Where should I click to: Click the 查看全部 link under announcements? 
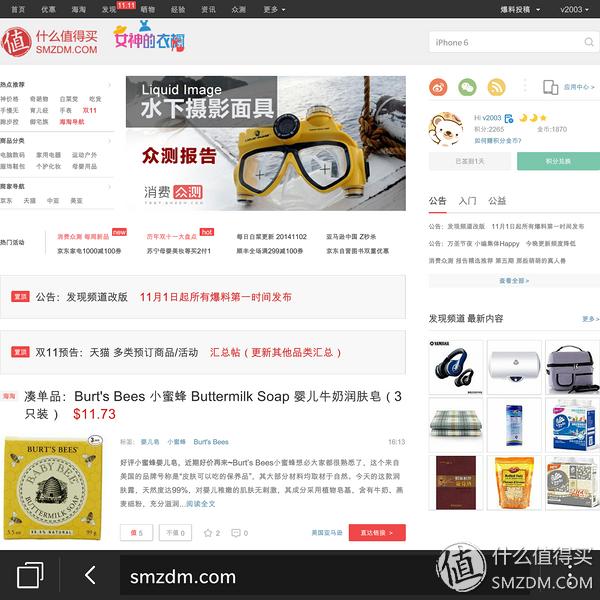tap(514, 281)
